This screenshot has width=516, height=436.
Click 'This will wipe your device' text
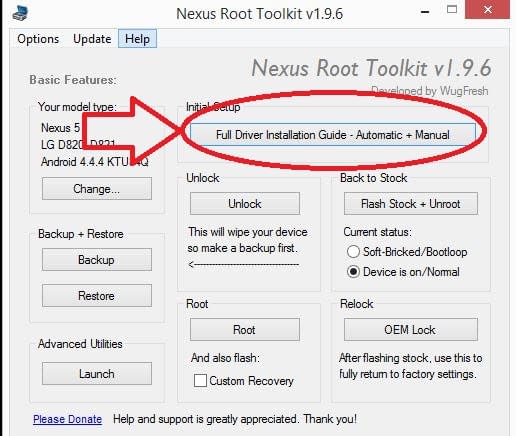point(248,232)
